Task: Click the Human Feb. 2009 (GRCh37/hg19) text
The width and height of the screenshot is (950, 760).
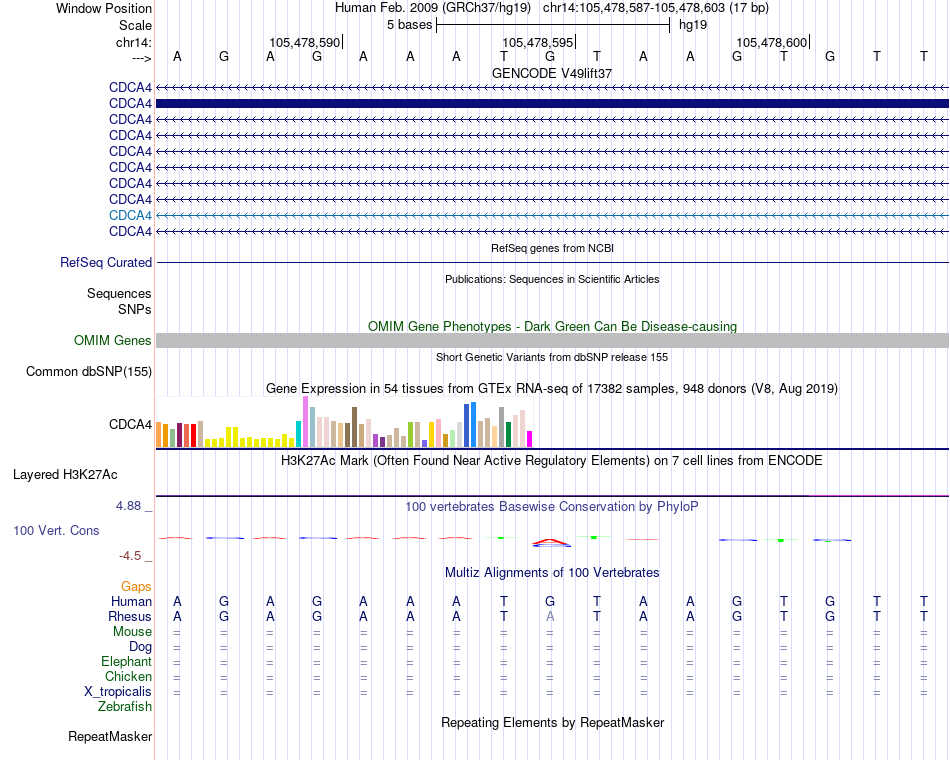Action: click(433, 8)
